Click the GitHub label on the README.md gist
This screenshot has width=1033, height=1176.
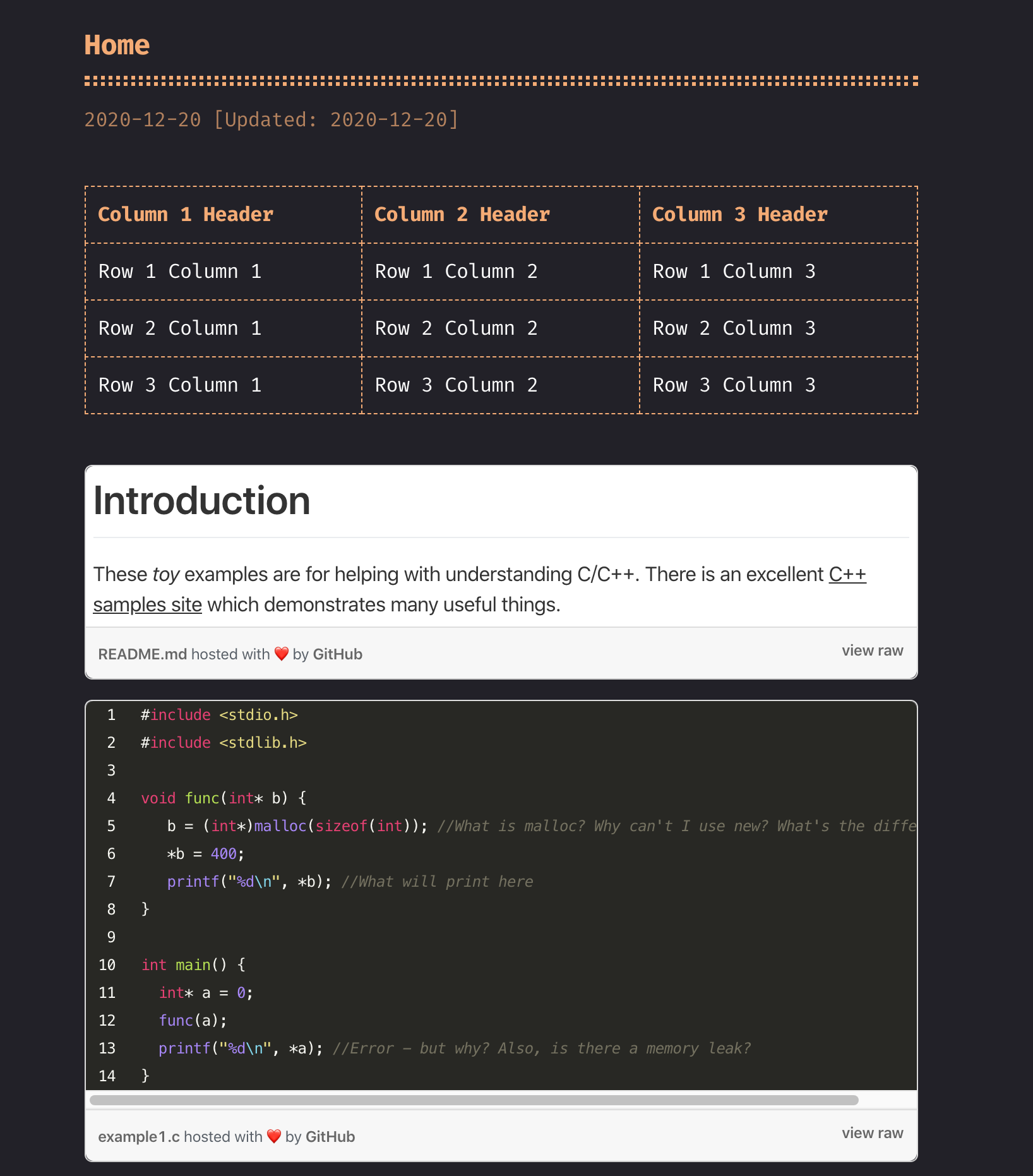337,654
